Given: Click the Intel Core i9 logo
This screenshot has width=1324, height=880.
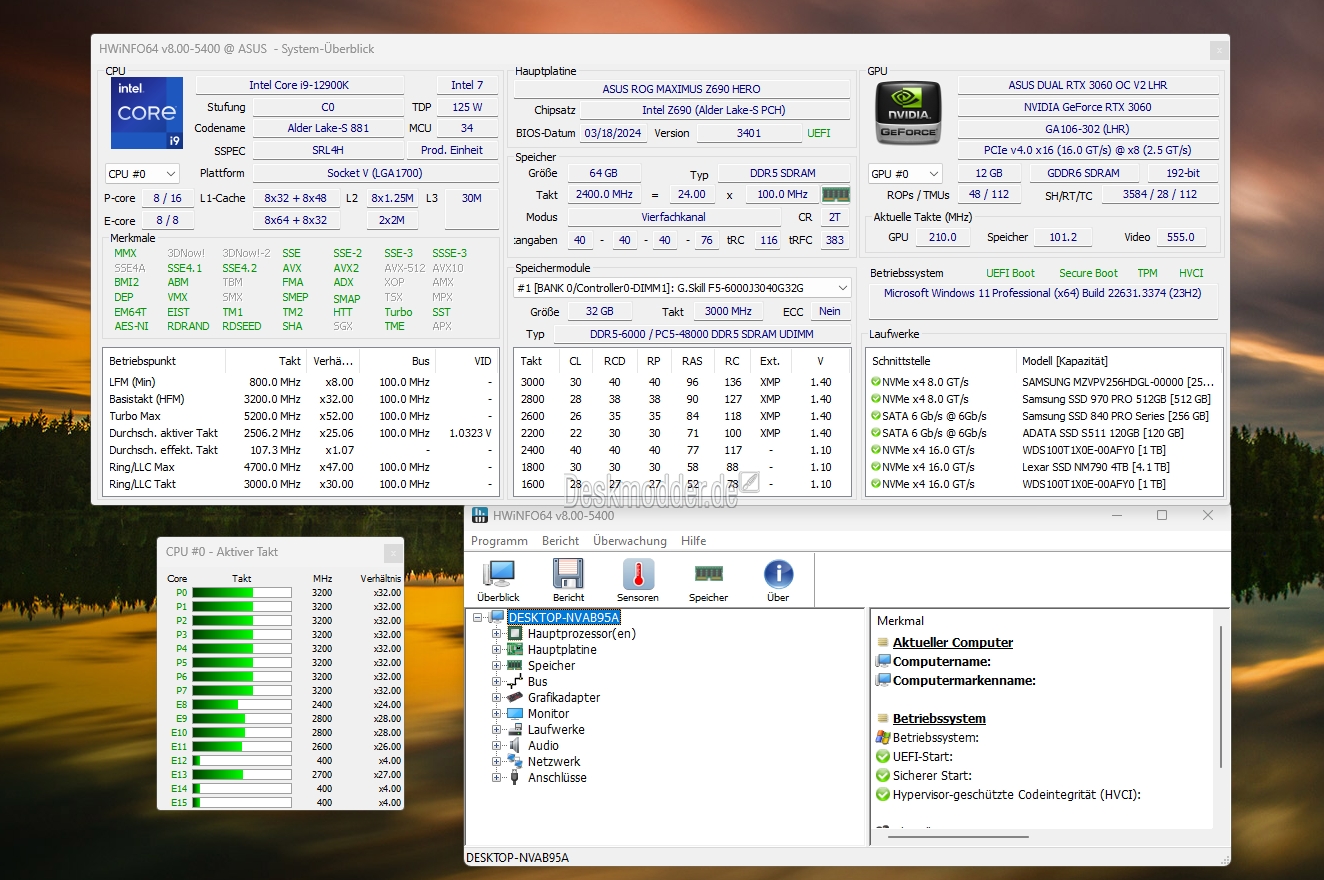Looking at the screenshot, I should tap(147, 113).
